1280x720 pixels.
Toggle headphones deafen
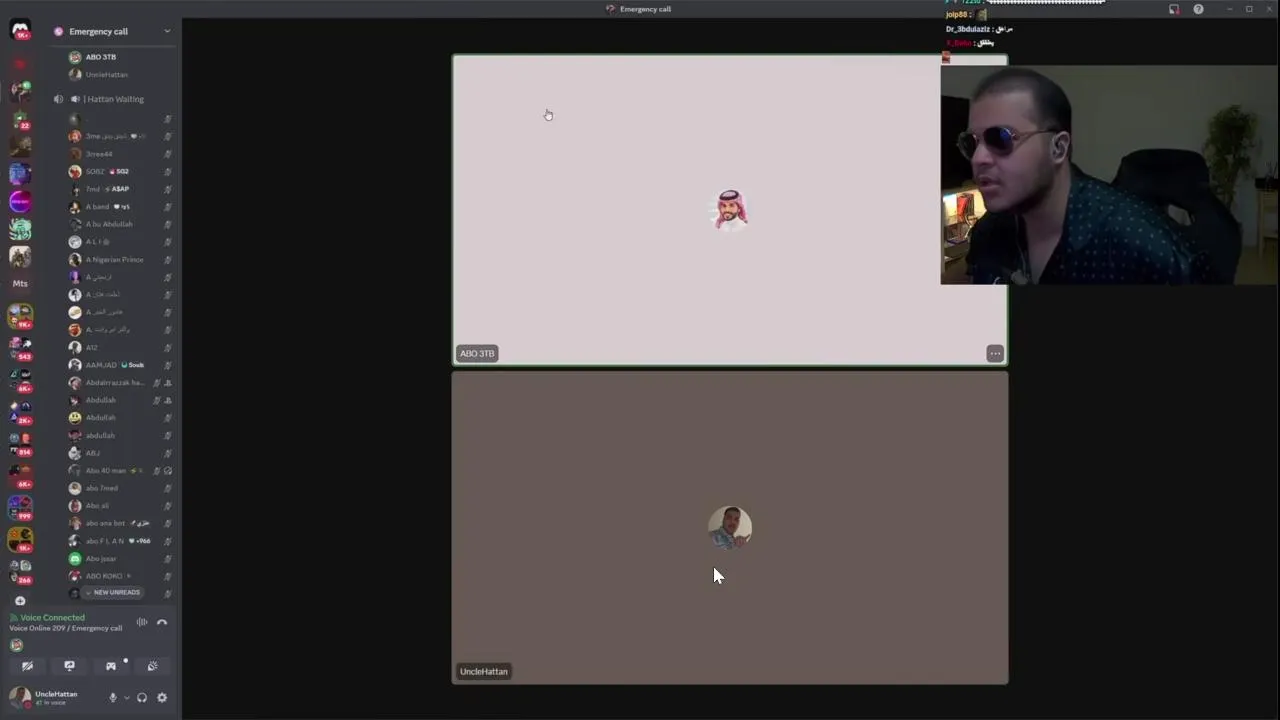tap(142, 698)
